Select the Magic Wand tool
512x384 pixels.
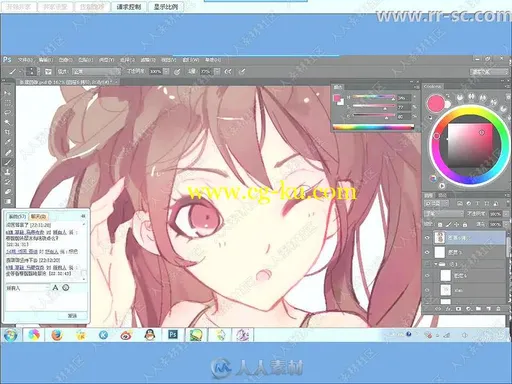[x=7, y=122]
